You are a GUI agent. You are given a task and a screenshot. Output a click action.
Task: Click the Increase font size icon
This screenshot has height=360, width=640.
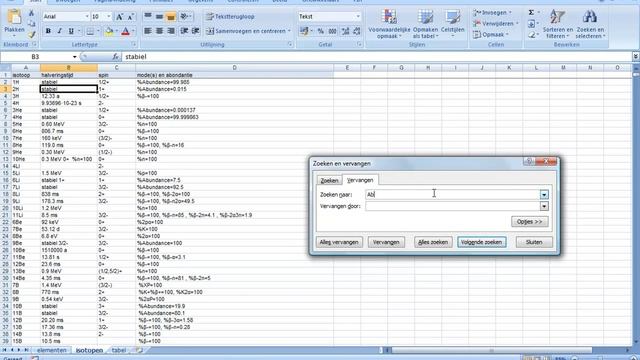(120, 17)
